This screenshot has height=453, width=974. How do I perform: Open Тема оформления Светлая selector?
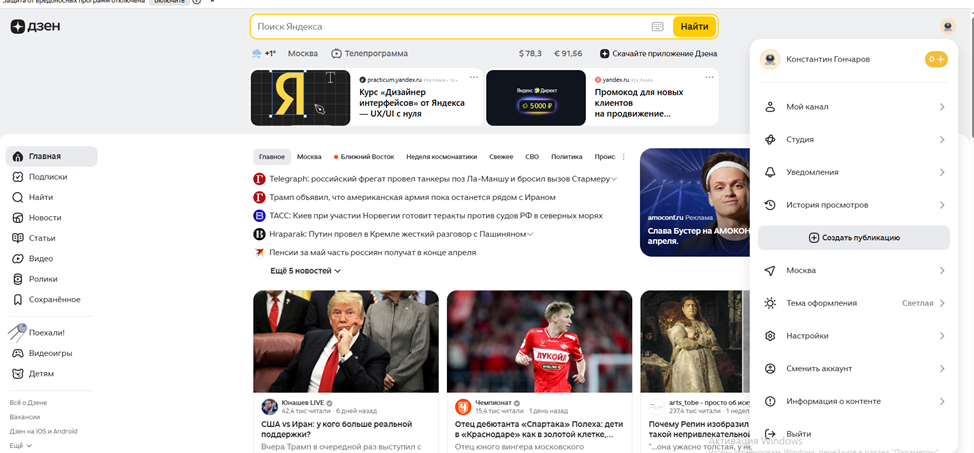pos(923,303)
